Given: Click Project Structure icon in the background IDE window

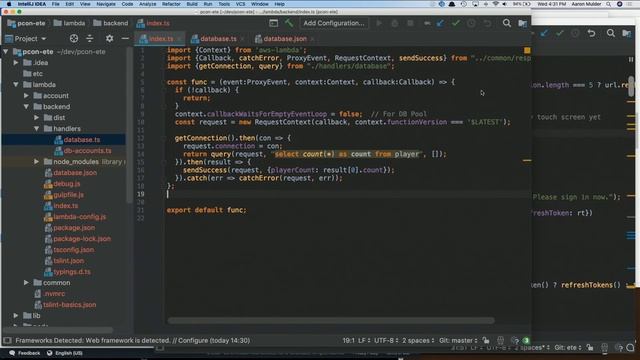Looking at the screenshot, I should tap(627, 33).
